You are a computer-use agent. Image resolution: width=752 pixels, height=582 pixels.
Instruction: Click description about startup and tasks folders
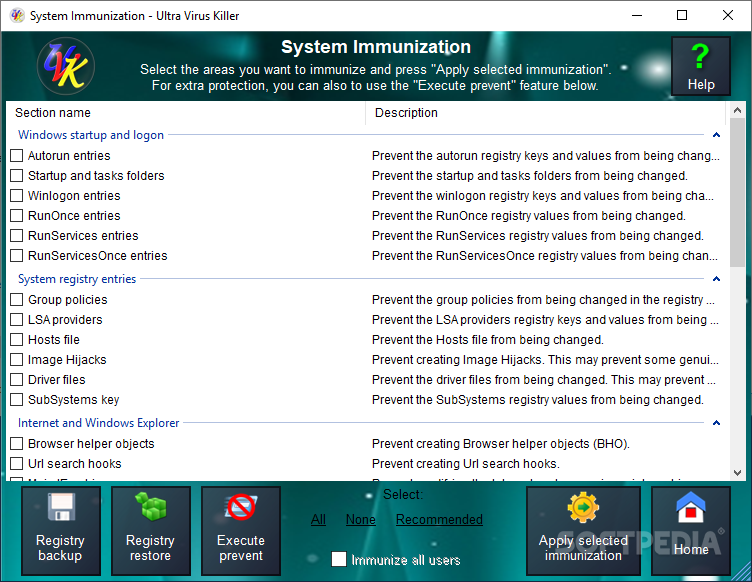(x=530, y=175)
